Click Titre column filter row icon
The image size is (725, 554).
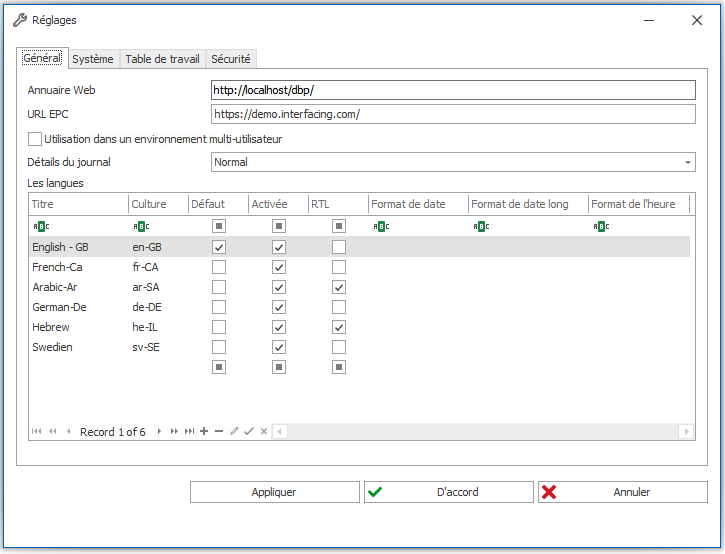tap(40, 226)
